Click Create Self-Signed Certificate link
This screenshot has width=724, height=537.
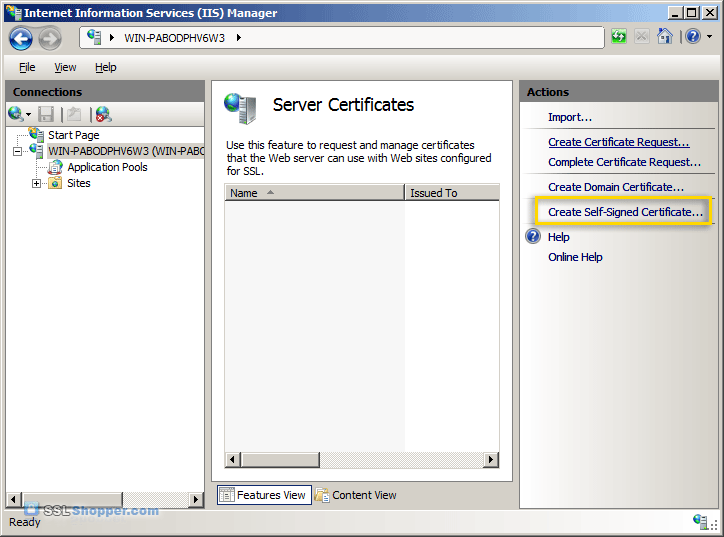click(x=625, y=212)
